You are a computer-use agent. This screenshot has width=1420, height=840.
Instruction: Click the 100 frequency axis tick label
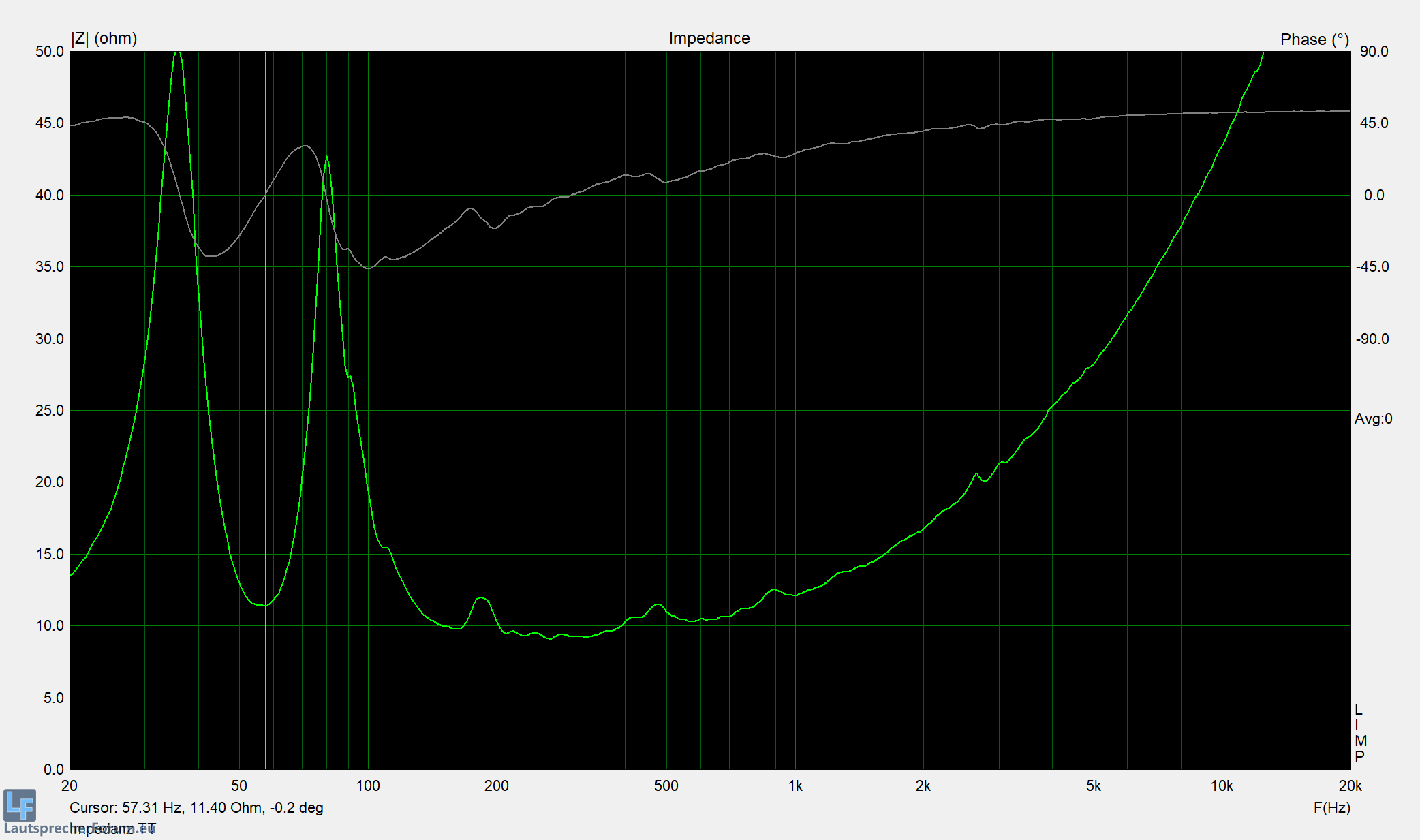(368, 786)
